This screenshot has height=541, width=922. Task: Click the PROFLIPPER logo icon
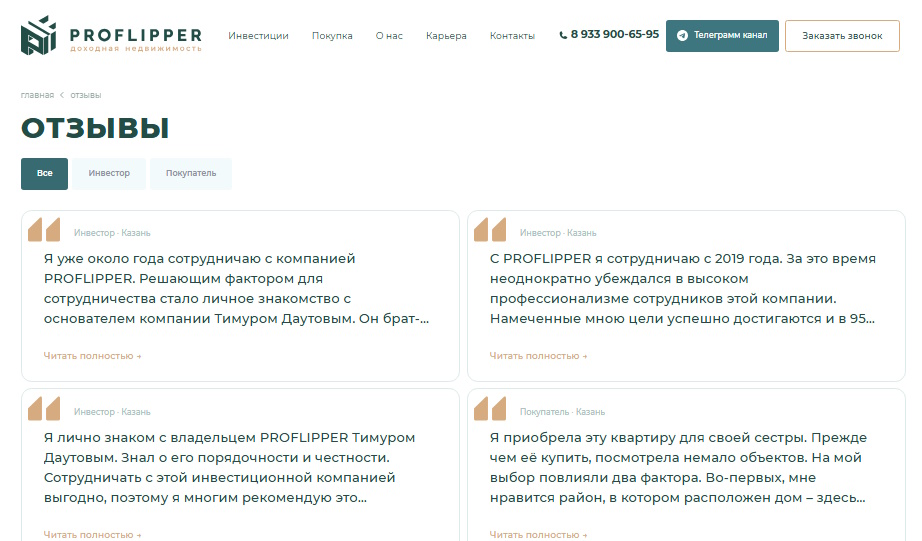40,35
